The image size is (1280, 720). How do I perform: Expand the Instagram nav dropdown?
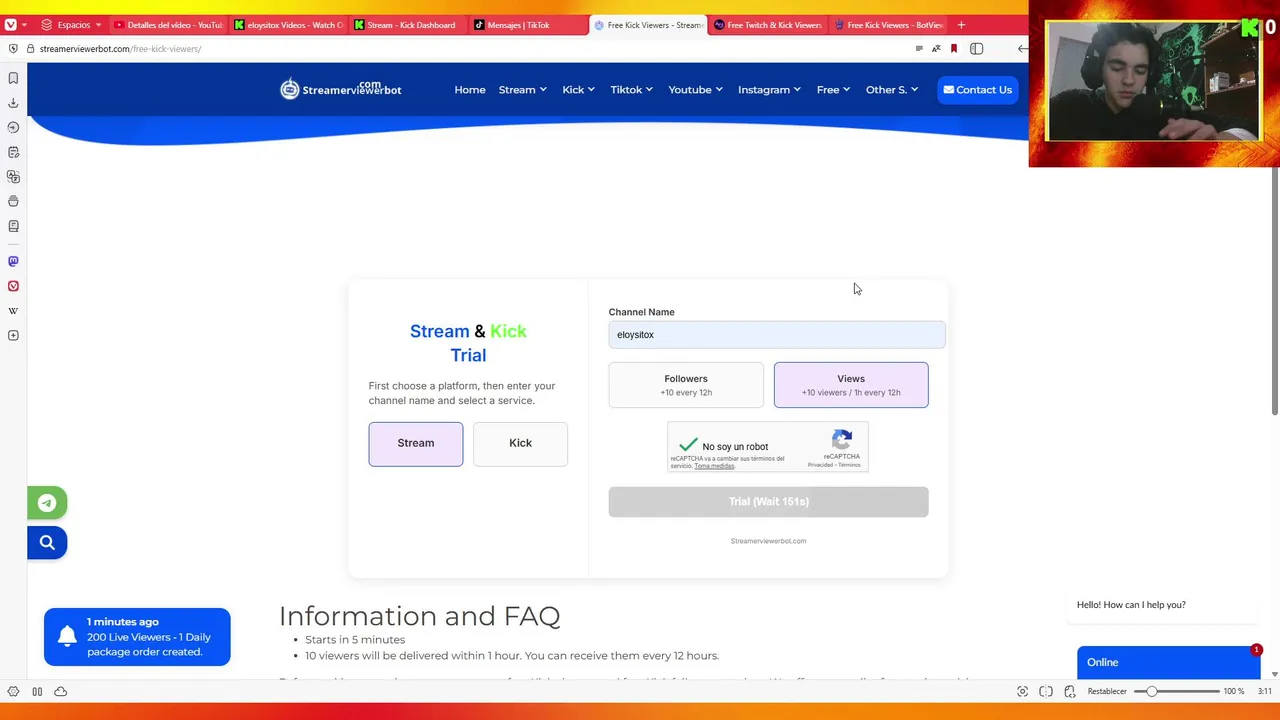pyautogui.click(x=769, y=90)
